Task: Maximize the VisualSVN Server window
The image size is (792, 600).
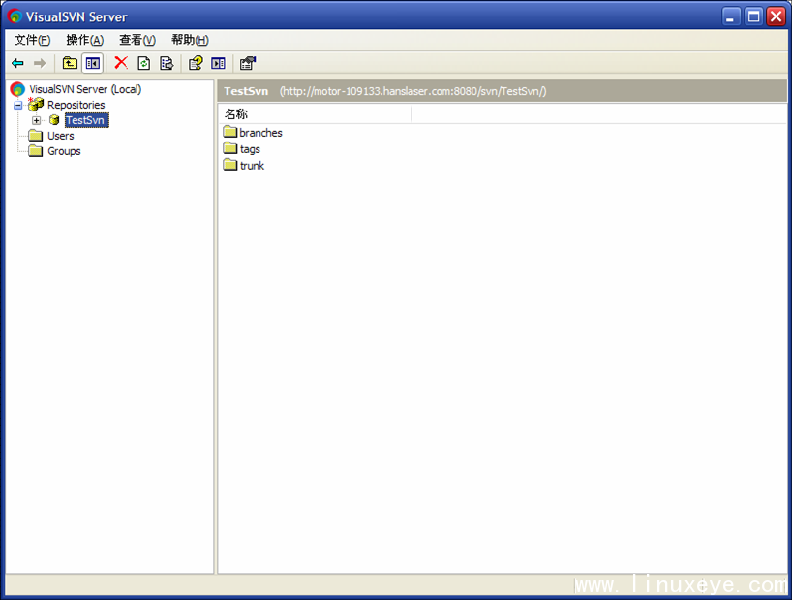Action: [x=754, y=17]
